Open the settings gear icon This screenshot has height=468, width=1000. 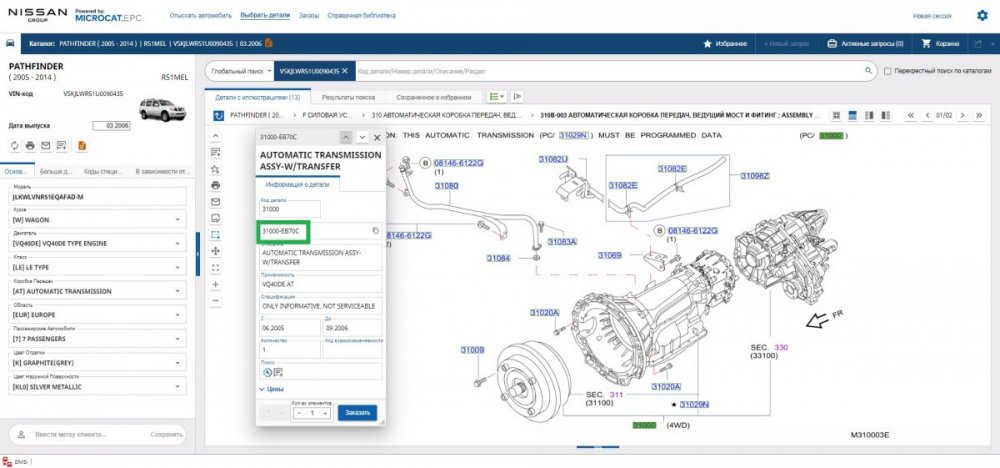(981, 16)
